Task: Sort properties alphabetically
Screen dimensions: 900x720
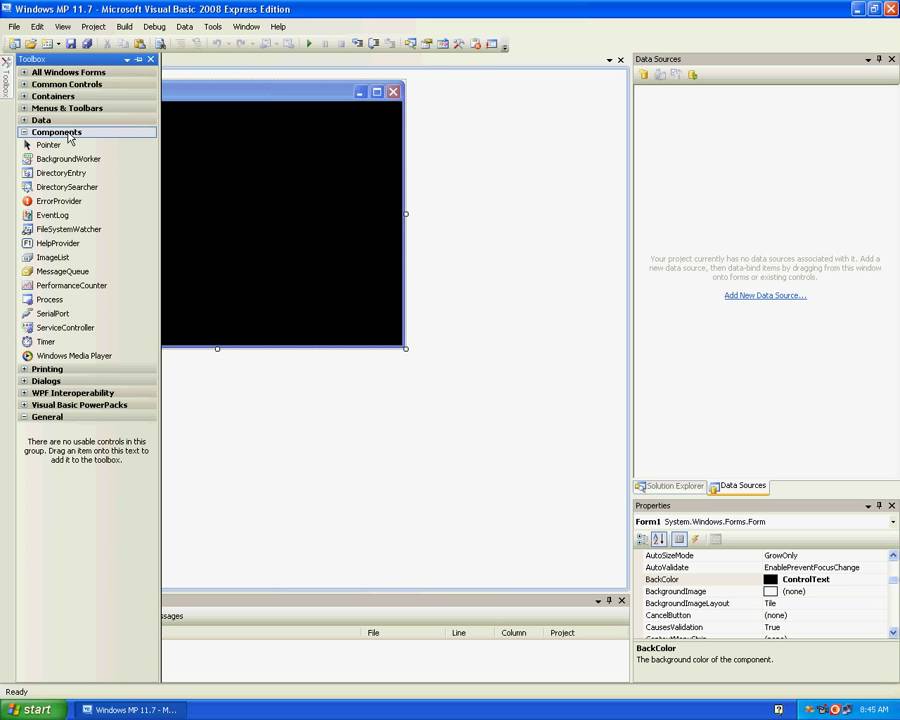Action: (659, 539)
